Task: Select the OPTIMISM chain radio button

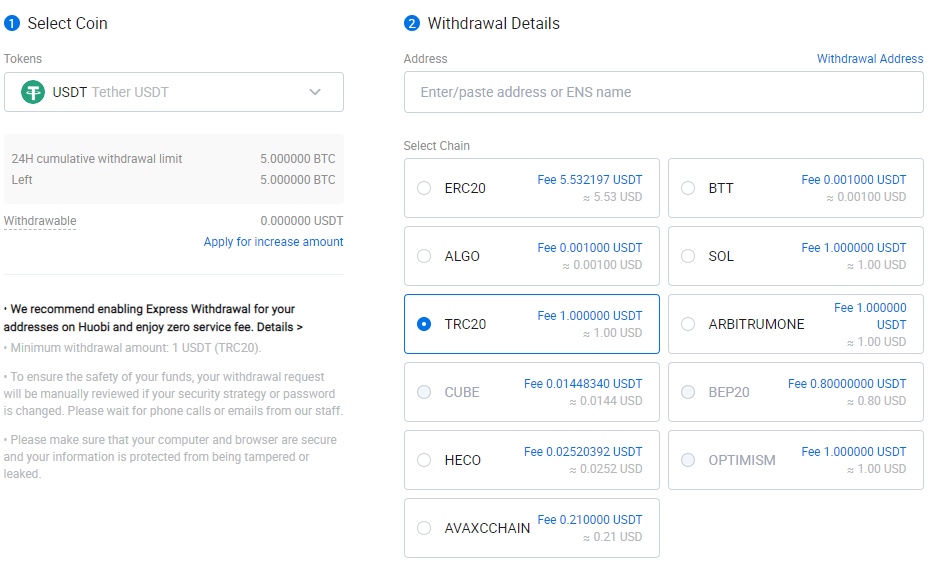Action: click(x=688, y=460)
